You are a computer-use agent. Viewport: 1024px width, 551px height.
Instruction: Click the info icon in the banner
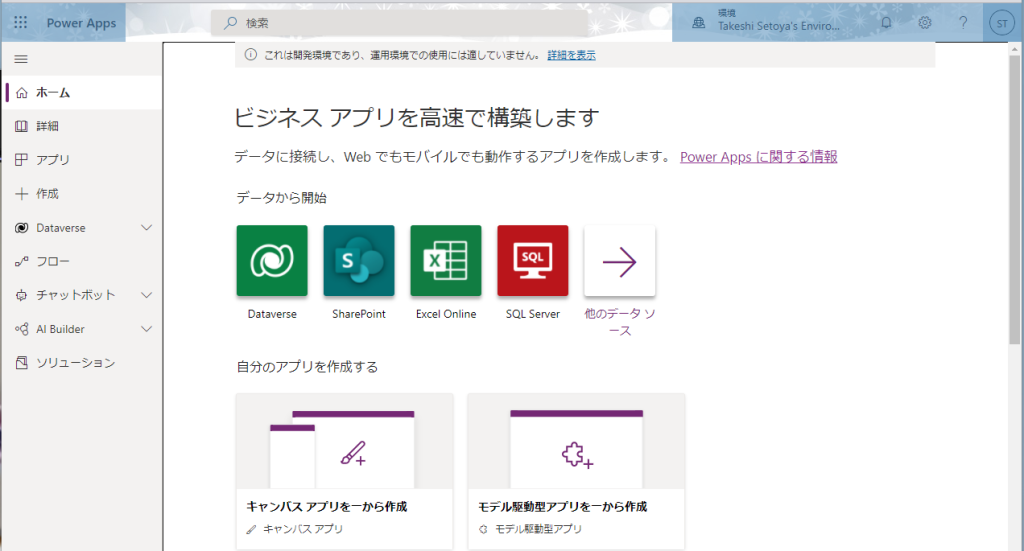pyautogui.click(x=251, y=55)
